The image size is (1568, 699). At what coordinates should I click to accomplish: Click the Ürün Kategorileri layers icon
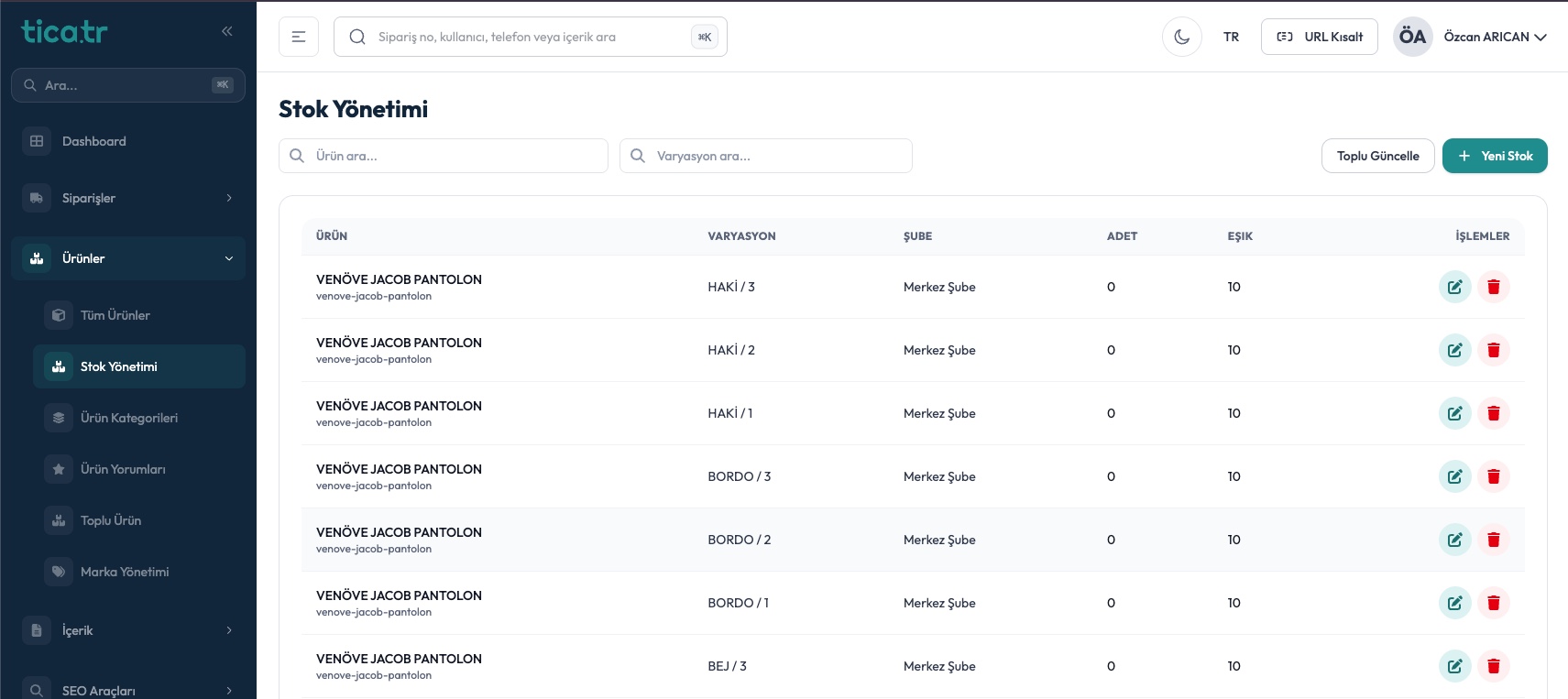(x=59, y=418)
